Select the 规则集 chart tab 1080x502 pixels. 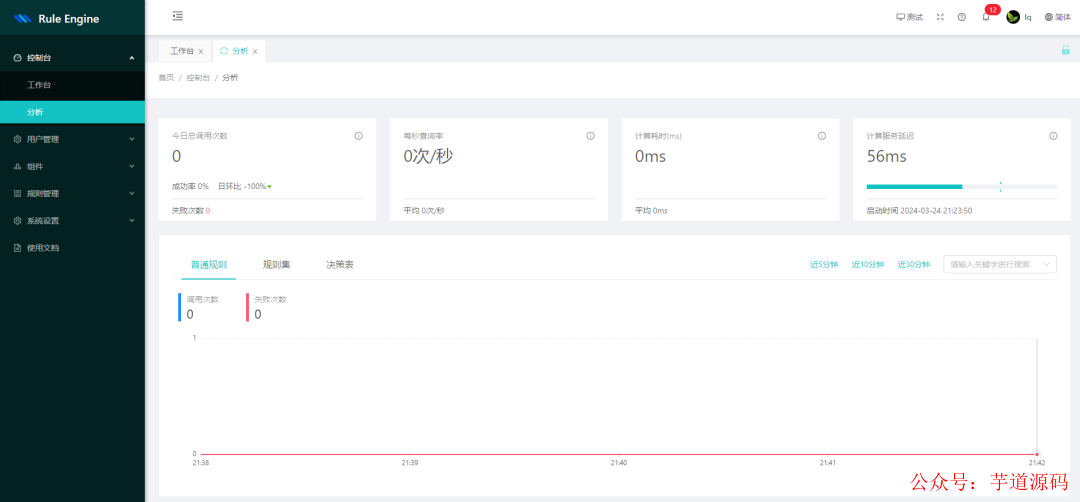(276, 264)
